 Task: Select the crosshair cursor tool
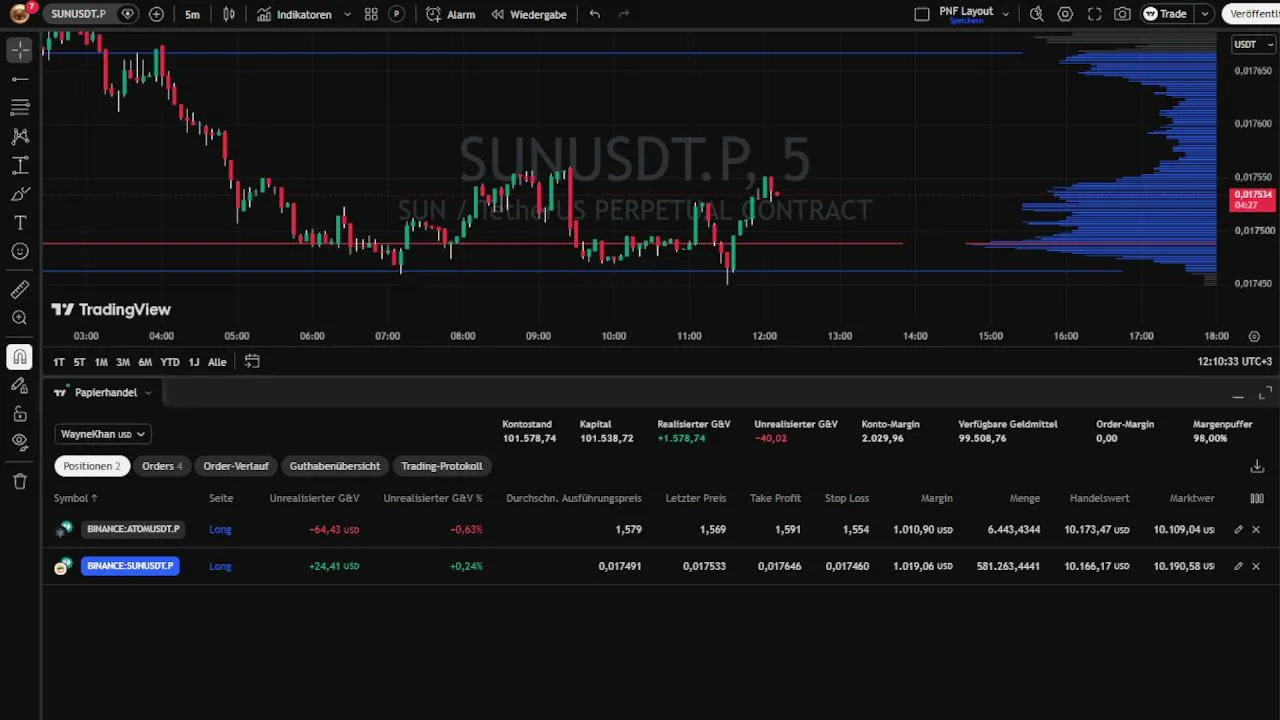20,50
